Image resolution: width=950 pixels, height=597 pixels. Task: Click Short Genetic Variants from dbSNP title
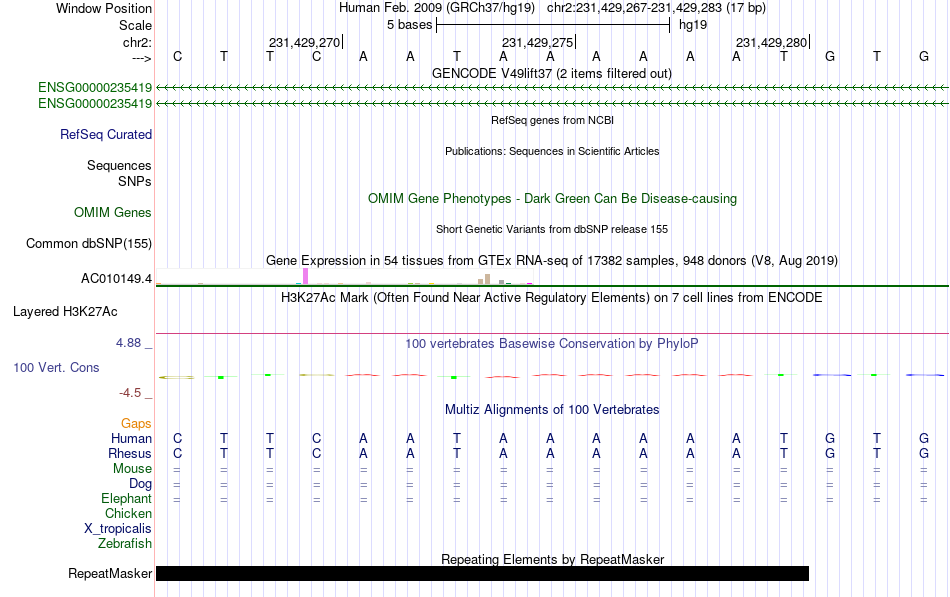pos(552,229)
